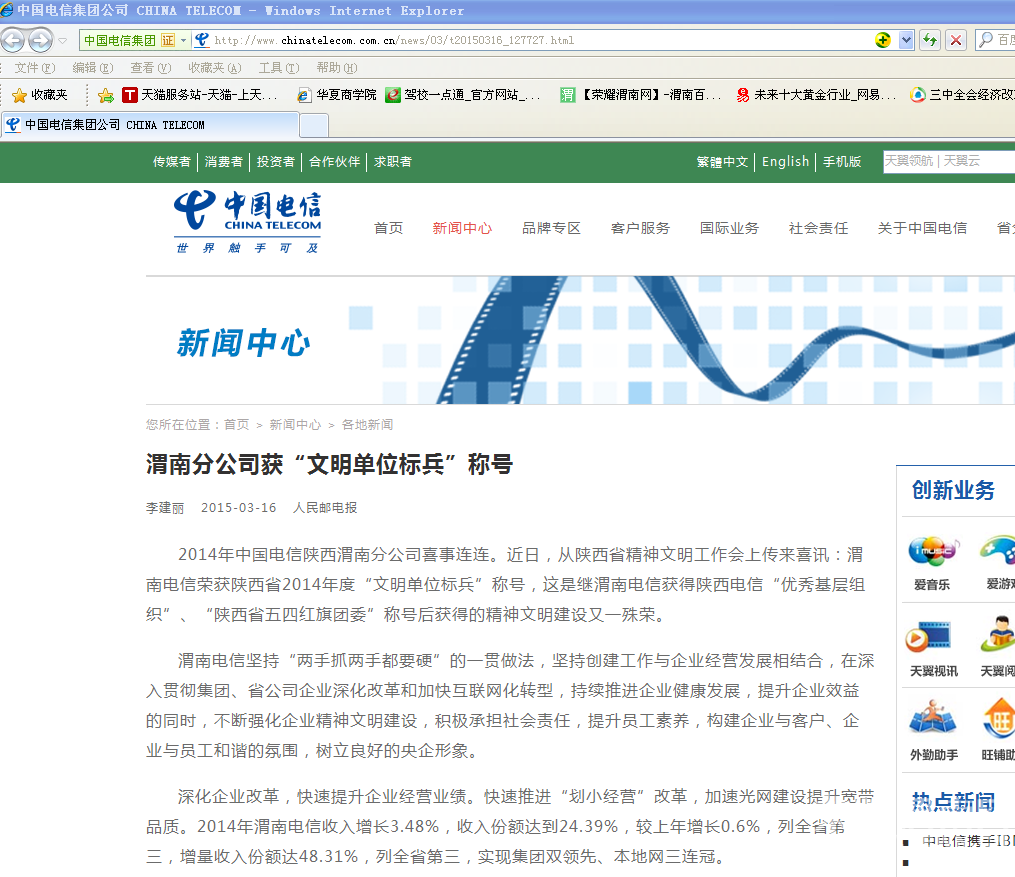
Task: Click the browser Forward arrow button
Action: [41, 40]
